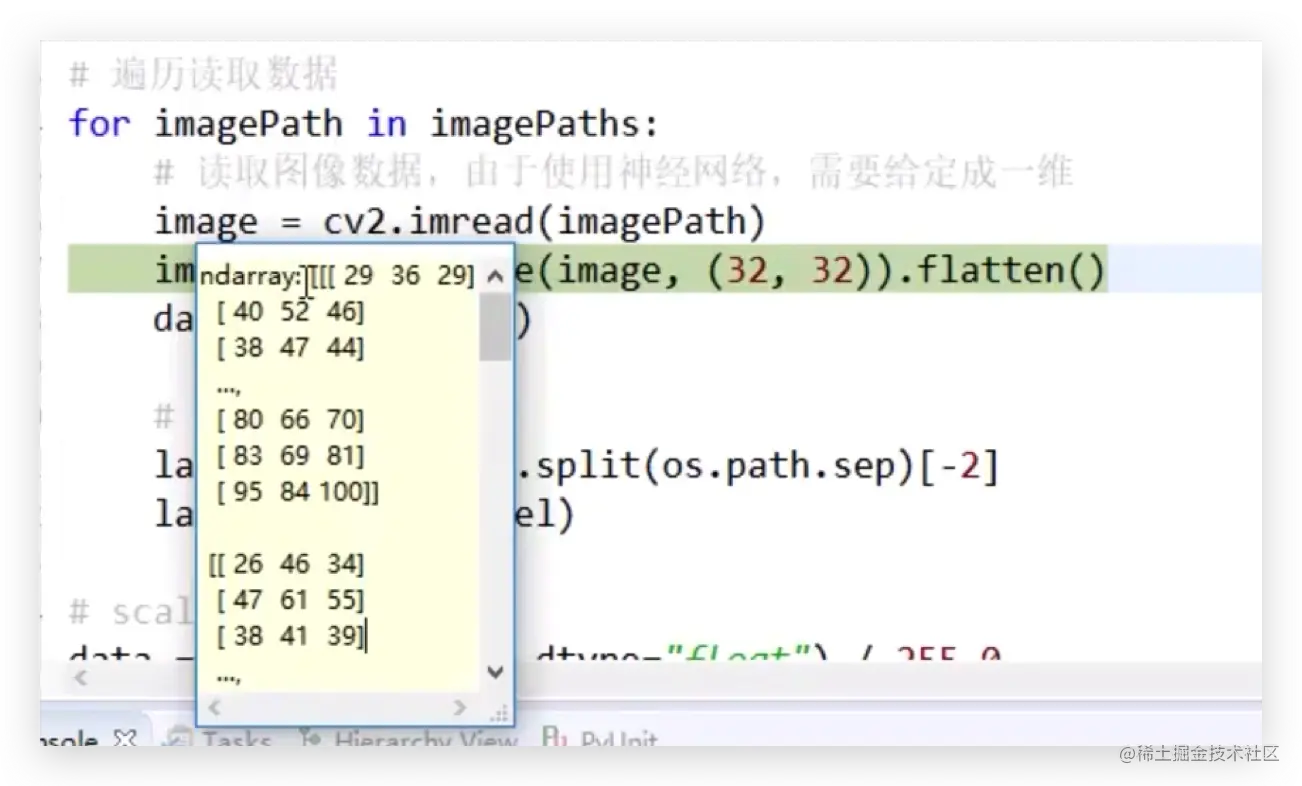Viewport: 1302px width, 786px height.
Task: Click the editor horizontal scroll-left arrow
Action: (x=82, y=678)
